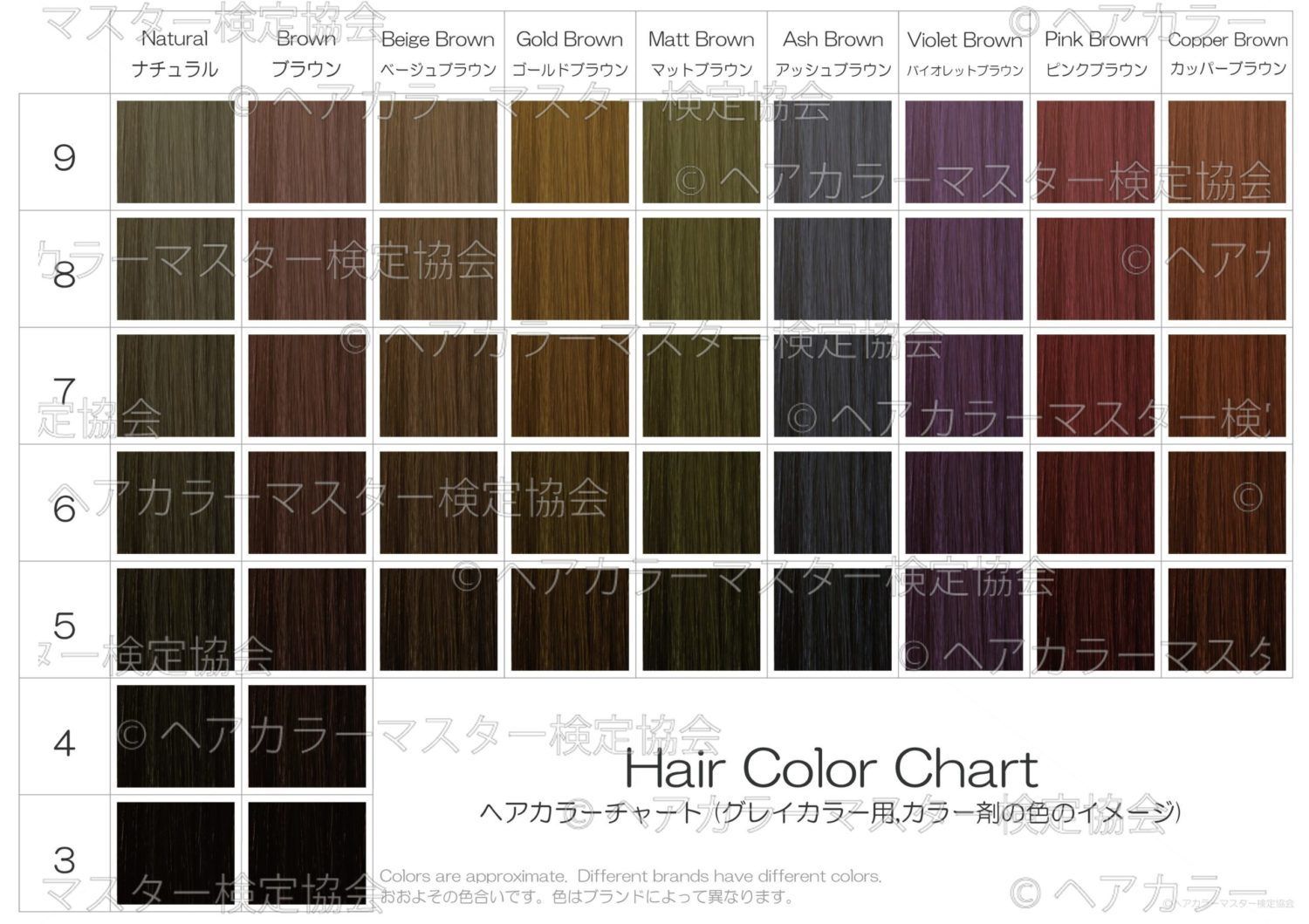This screenshot has height=924, width=1309.
Task: Select the Violet Brown level 5 swatch
Action: [964, 619]
